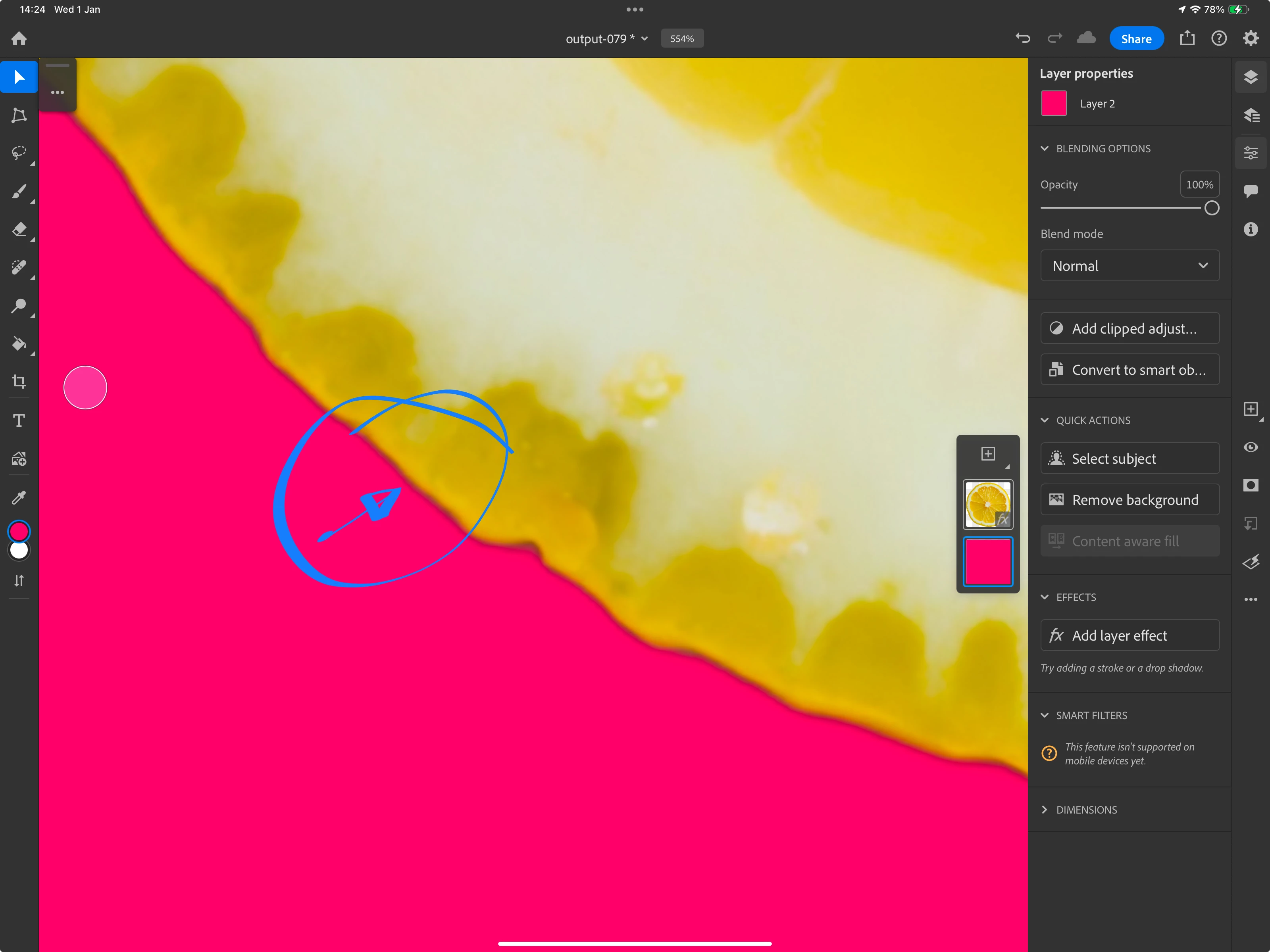Select the Type tool
The width and height of the screenshot is (1270, 952).
(x=19, y=420)
